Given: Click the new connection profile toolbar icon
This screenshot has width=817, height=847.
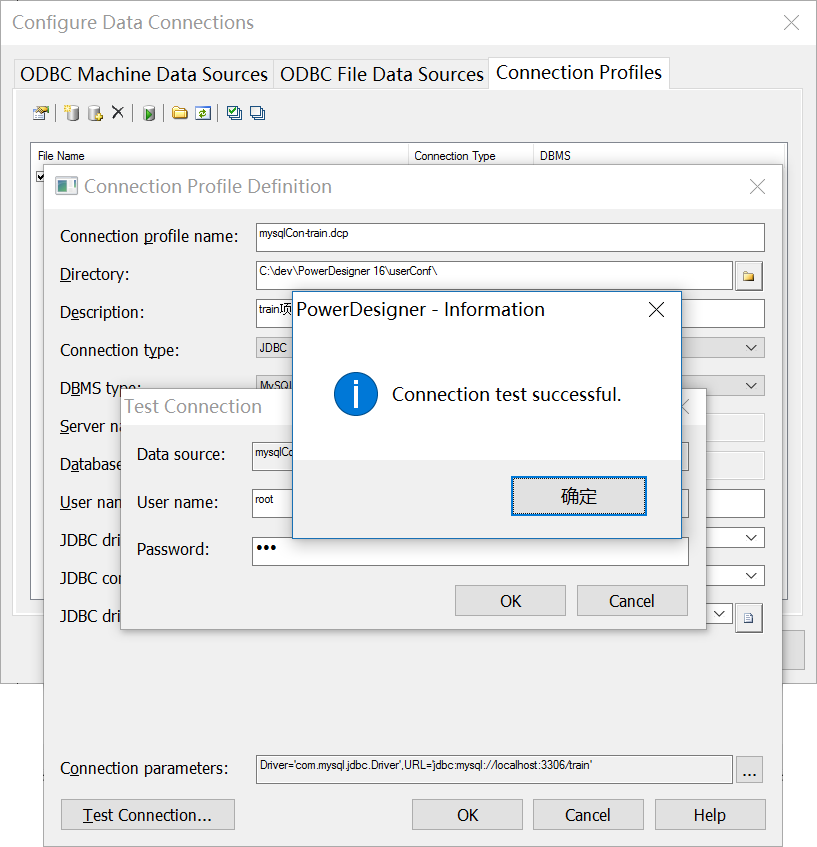Looking at the screenshot, I should [x=71, y=112].
